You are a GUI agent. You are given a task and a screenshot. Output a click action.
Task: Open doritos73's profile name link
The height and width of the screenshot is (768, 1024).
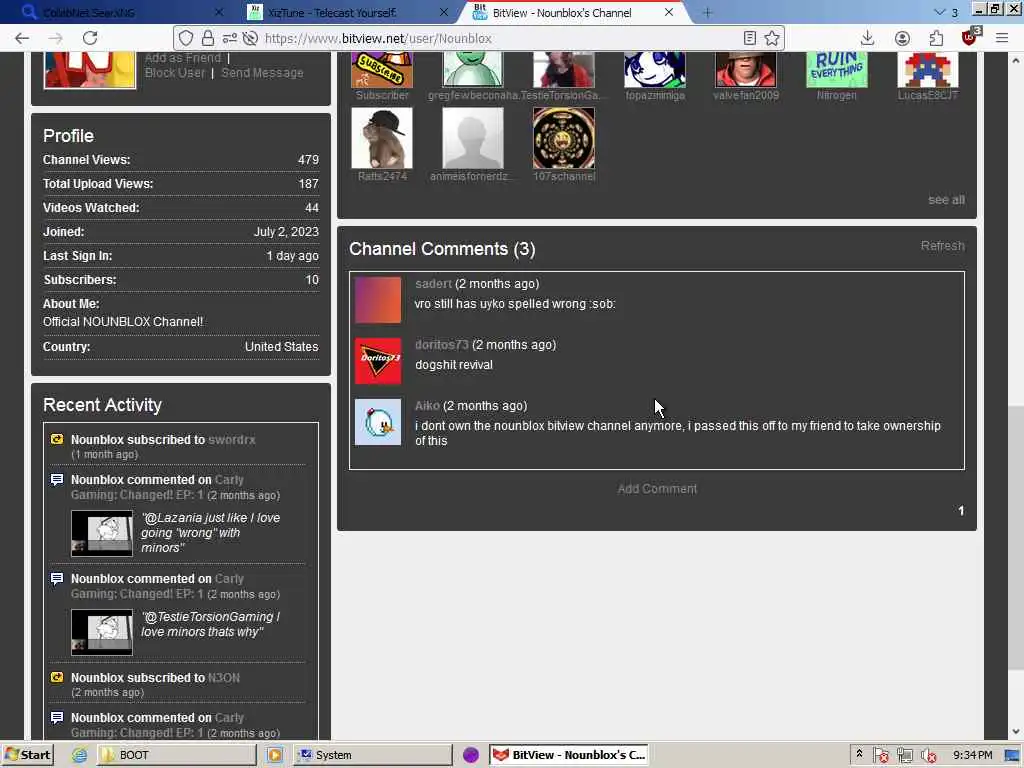coord(441,344)
